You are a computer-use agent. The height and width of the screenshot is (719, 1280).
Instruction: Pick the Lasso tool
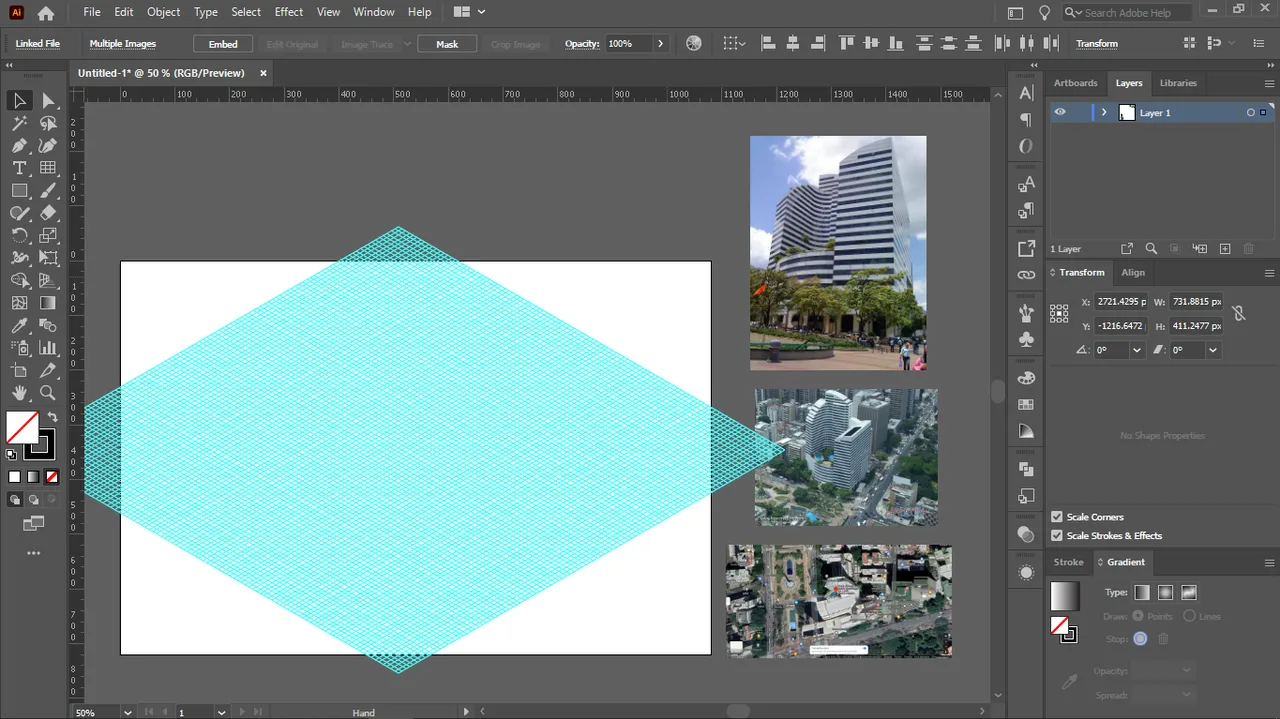coord(48,123)
